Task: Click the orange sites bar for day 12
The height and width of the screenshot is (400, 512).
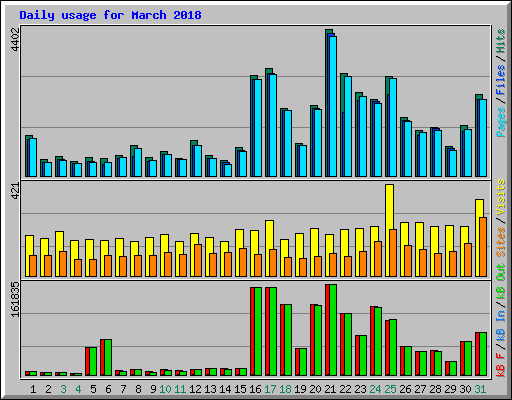Action: click(x=198, y=260)
